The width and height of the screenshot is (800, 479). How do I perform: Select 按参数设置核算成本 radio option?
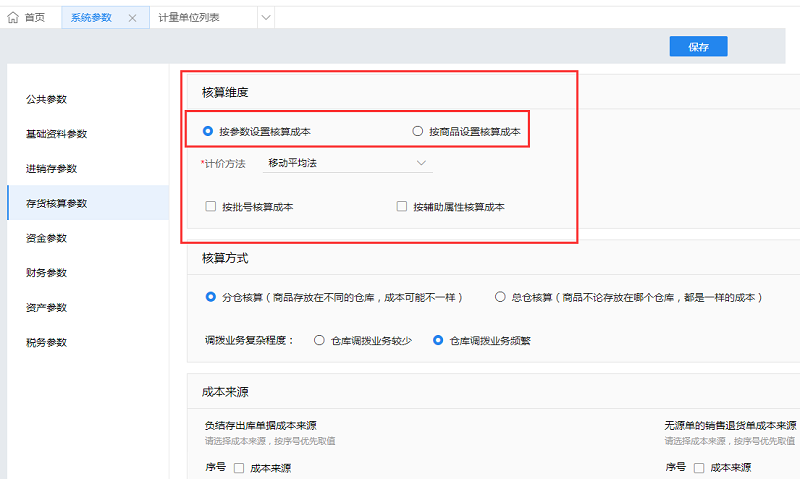[208, 131]
